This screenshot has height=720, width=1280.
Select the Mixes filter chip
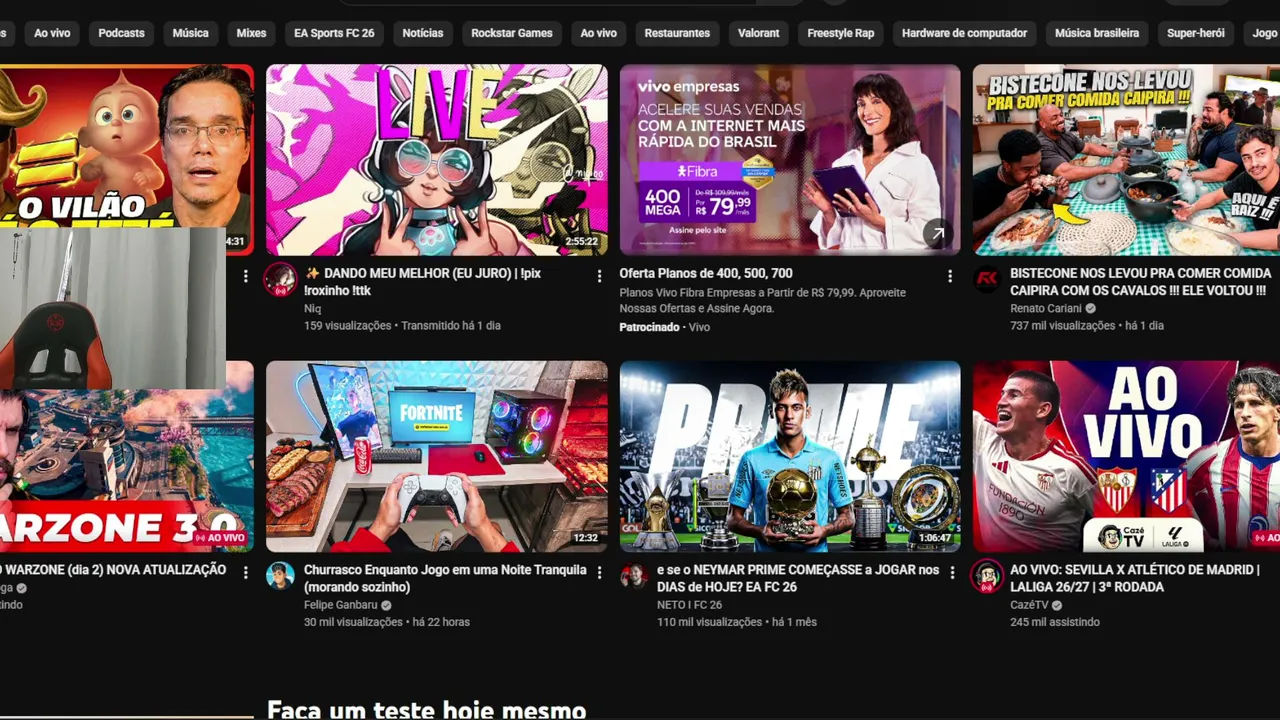coord(251,33)
